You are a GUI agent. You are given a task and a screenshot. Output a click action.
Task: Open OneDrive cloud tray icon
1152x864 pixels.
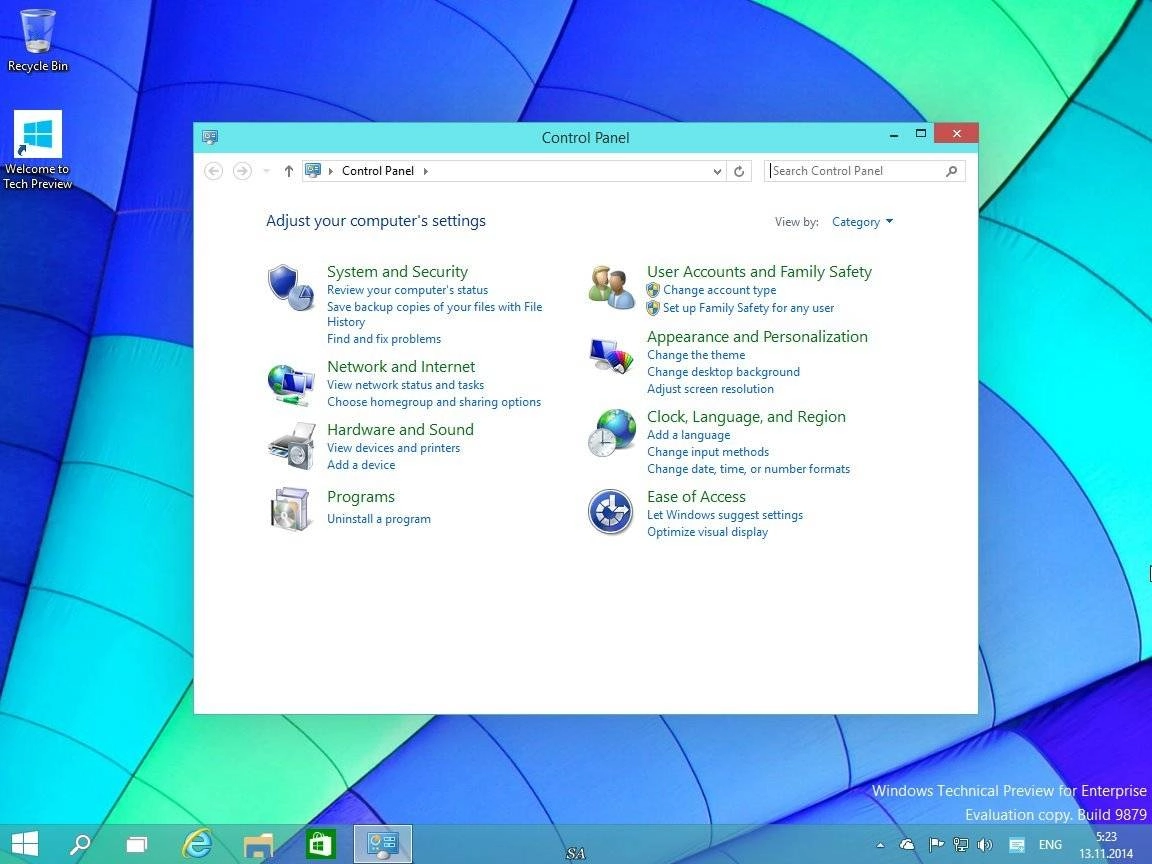(907, 845)
